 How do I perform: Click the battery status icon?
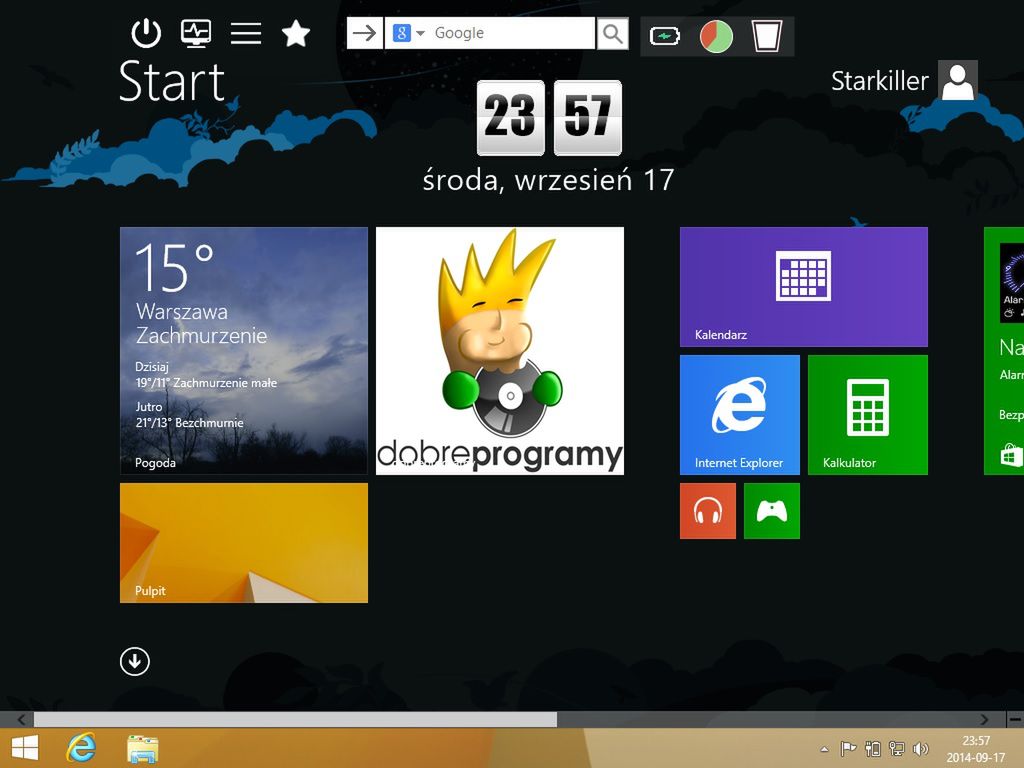665,37
